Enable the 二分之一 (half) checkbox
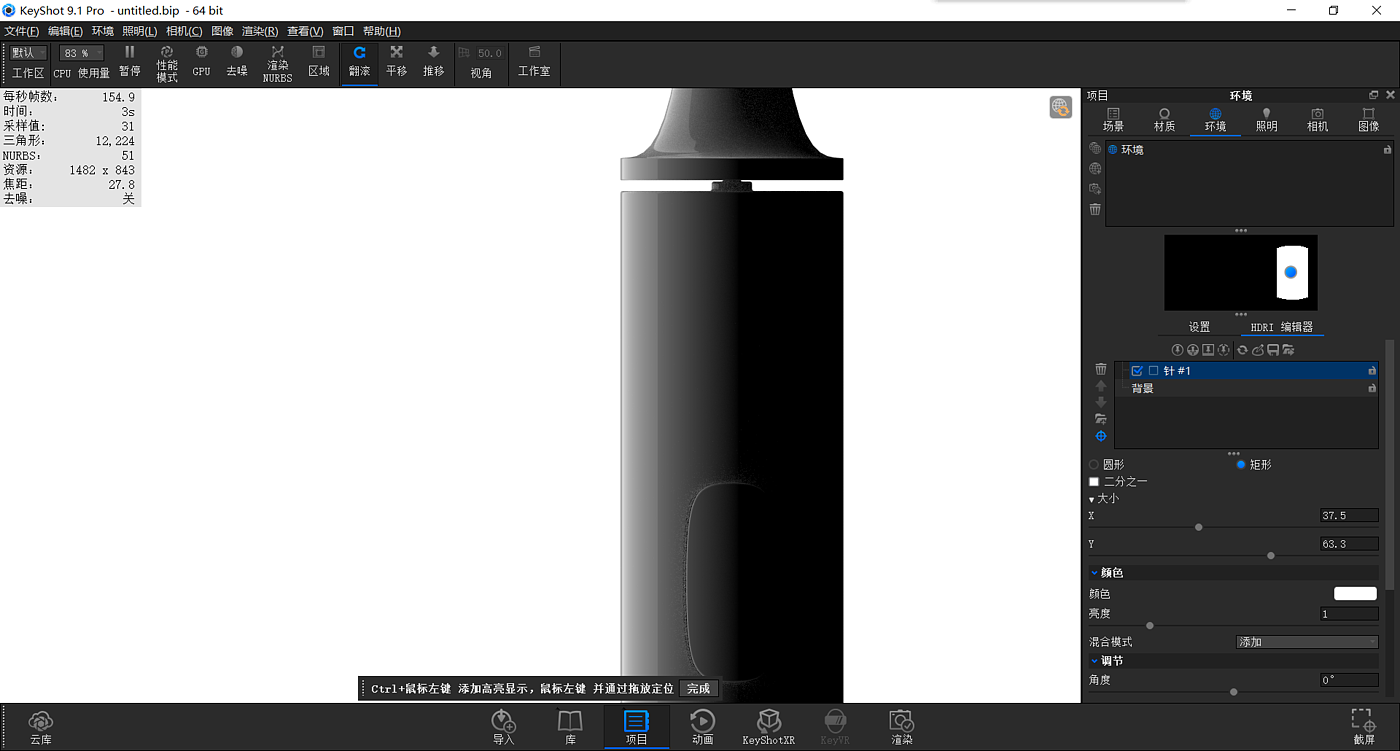This screenshot has width=1400, height=751. point(1094,482)
